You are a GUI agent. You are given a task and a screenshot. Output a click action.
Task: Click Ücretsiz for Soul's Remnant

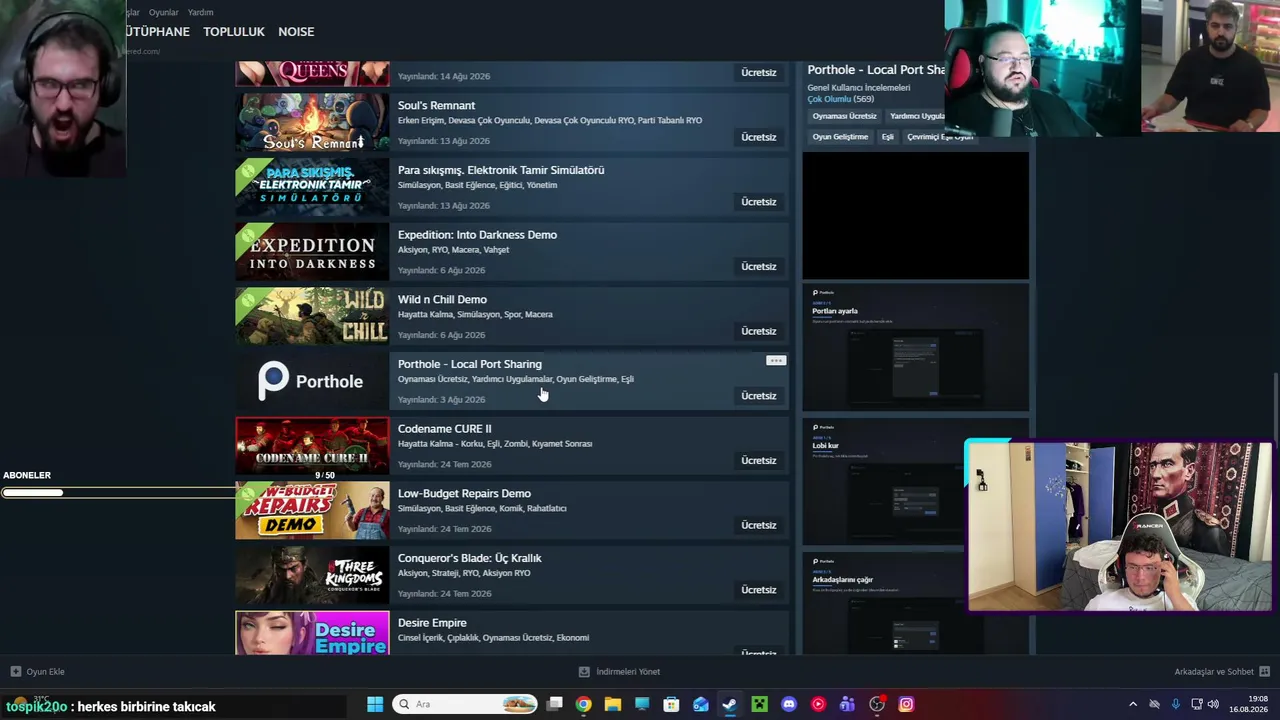tap(759, 137)
